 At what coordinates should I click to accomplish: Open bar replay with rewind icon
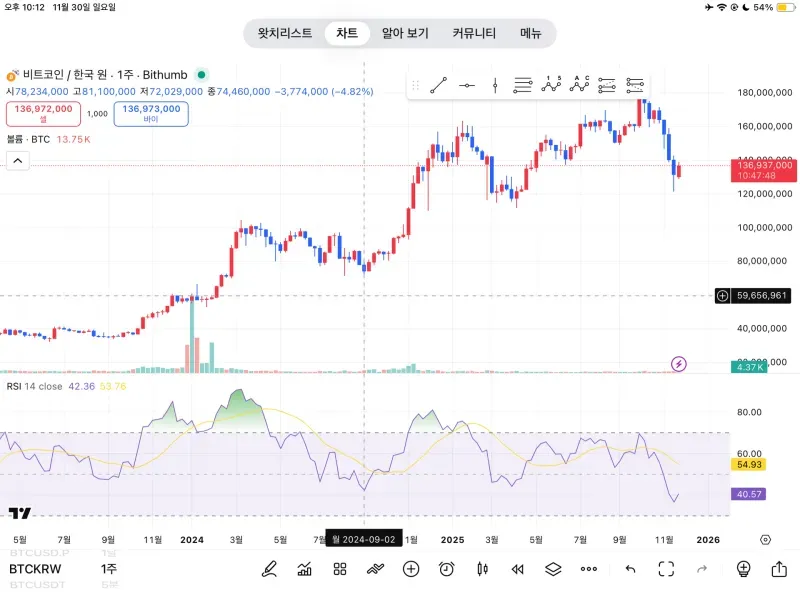(517, 569)
